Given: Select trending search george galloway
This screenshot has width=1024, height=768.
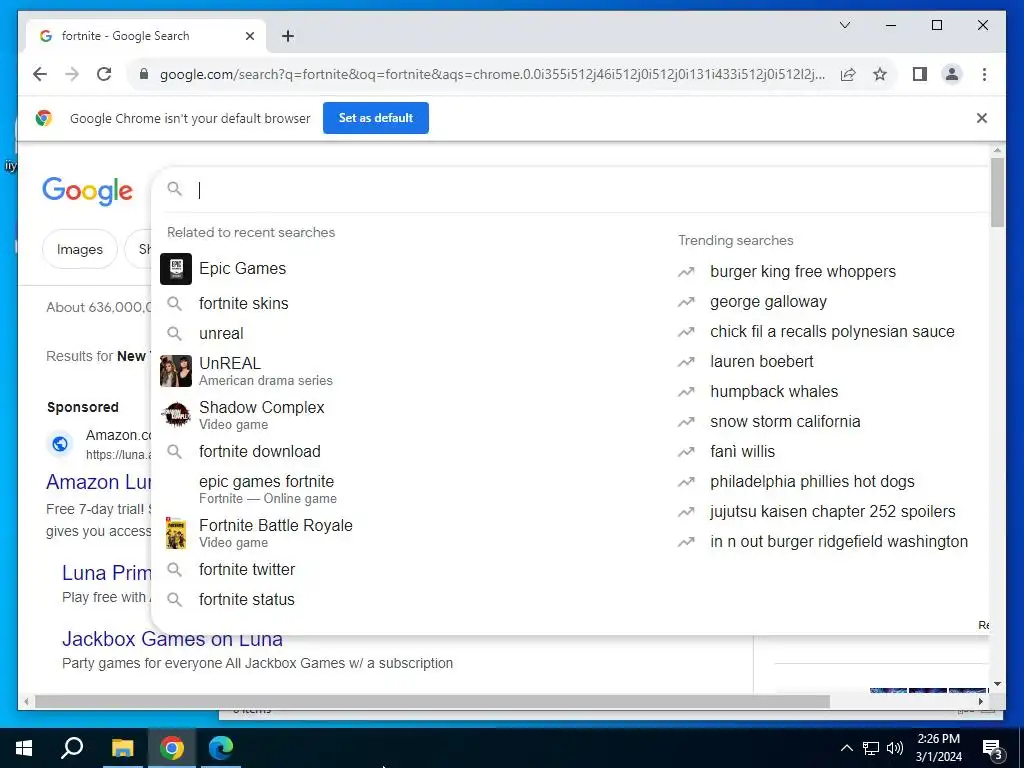Looking at the screenshot, I should (x=768, y=302).
